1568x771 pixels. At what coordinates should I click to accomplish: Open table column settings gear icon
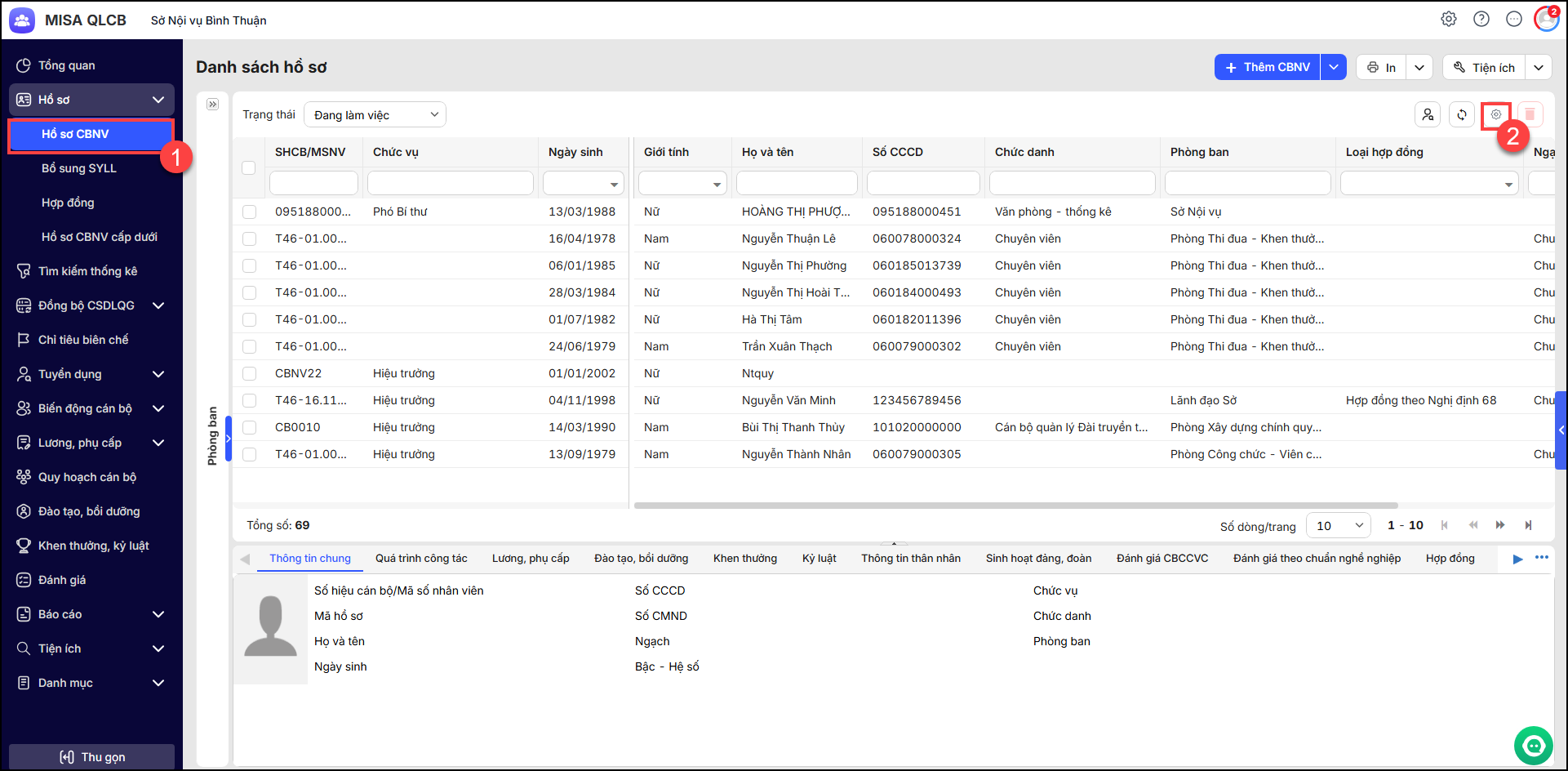[x=1495, y=115]
